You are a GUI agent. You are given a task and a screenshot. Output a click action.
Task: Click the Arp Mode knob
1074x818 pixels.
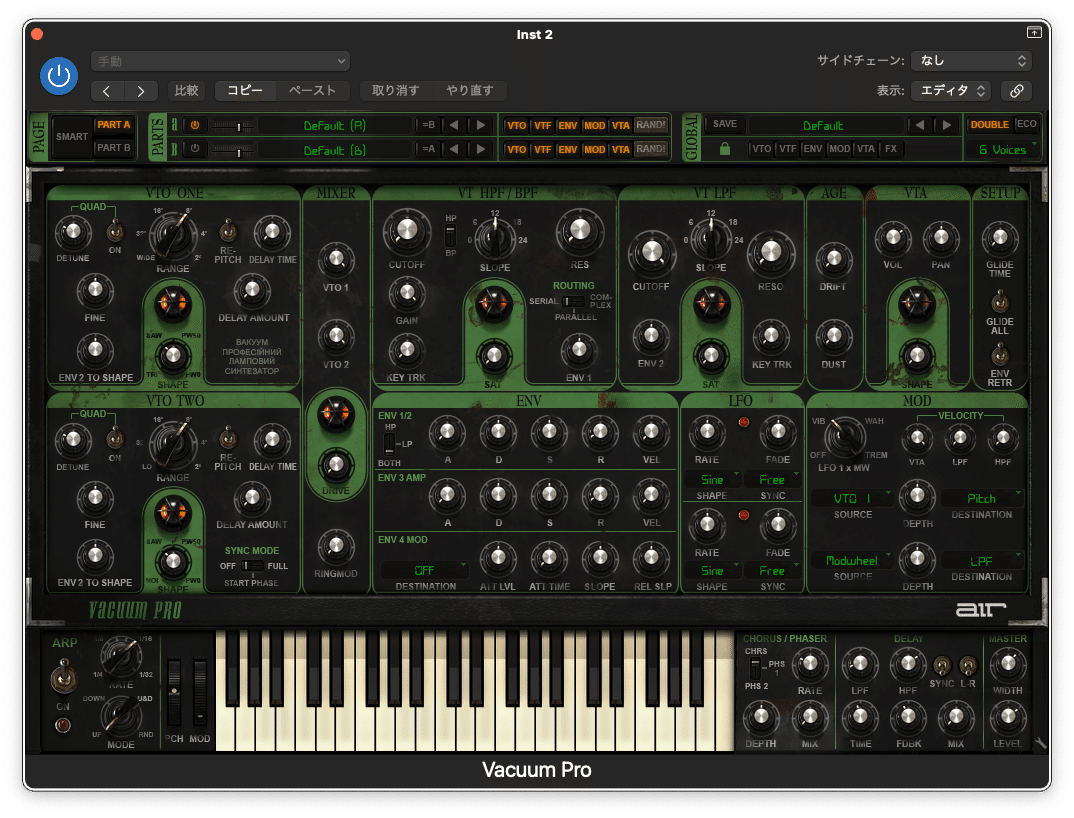(121, 715)
